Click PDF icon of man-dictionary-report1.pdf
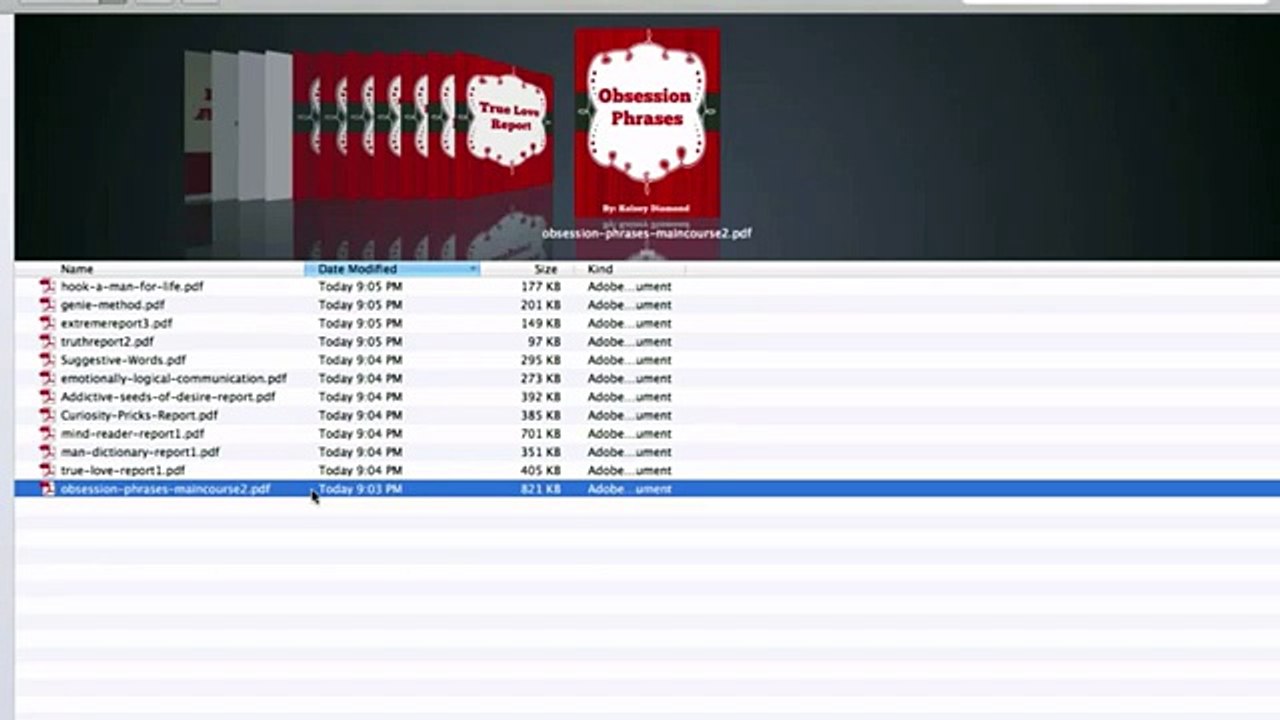 [46, 451]
